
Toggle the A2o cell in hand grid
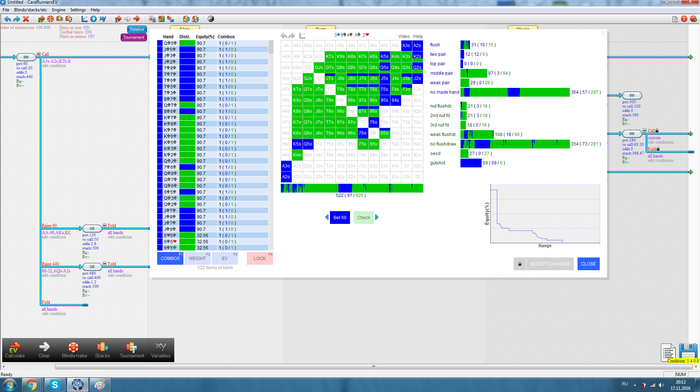point(286,177)
